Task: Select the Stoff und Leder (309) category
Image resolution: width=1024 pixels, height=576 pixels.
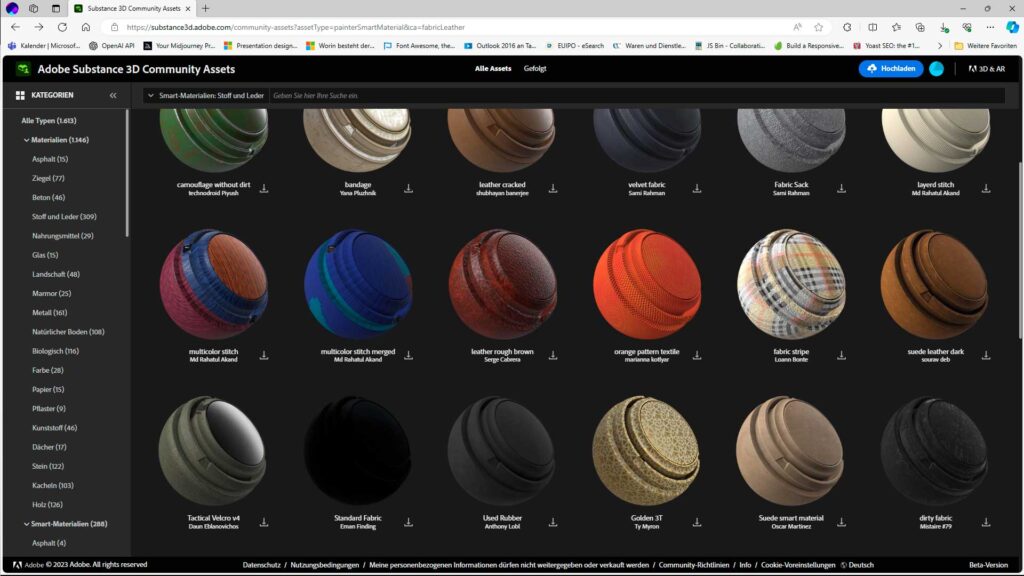Action: (64, 217)
